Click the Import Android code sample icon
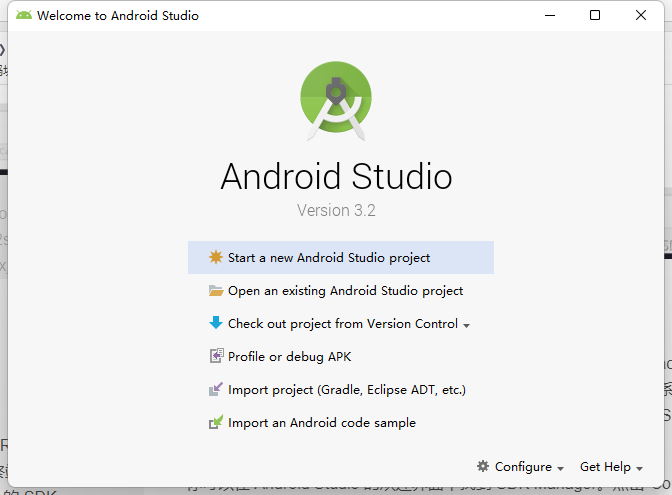 [216, 422]
